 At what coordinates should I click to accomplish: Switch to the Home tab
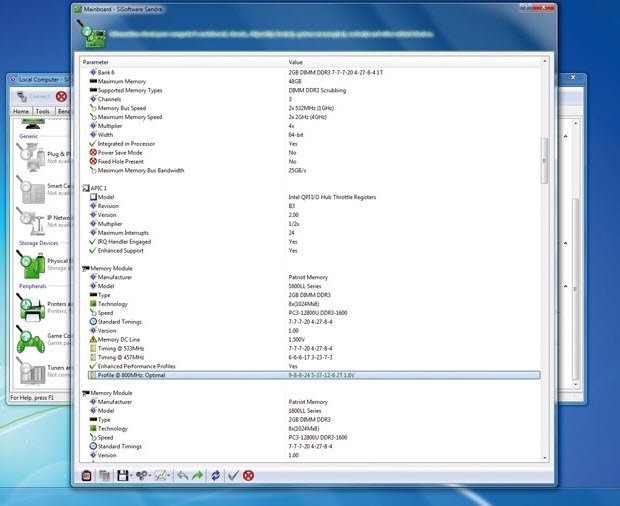pos(21,111)
